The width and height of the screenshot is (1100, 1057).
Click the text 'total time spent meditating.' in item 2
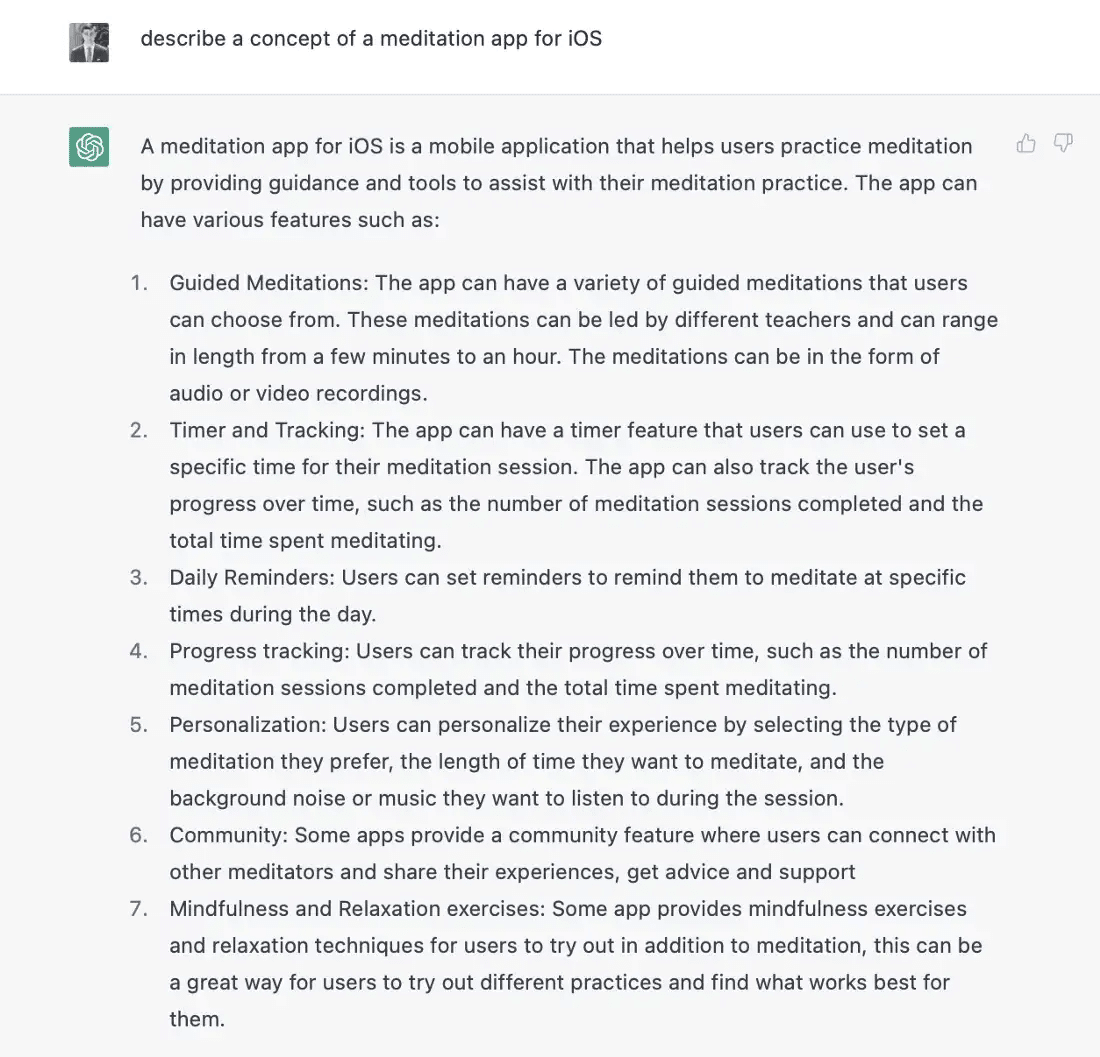[x=305, y=541]
